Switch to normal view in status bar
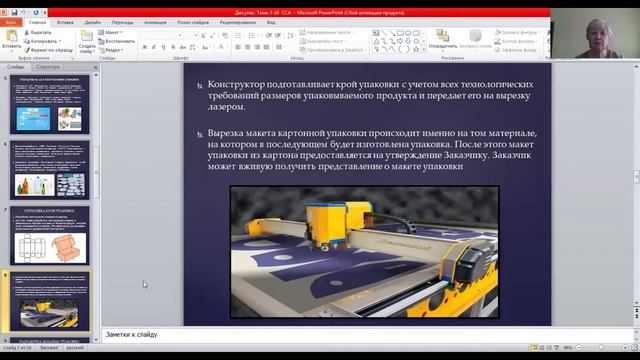 click(533, 348)
